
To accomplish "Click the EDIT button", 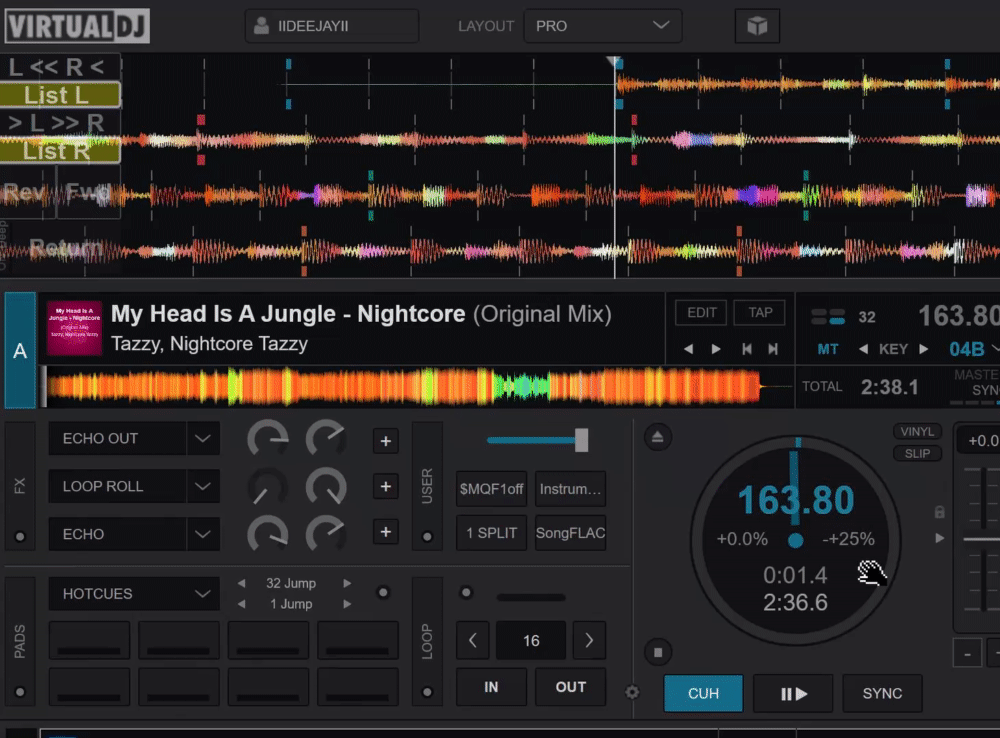I will [x=702, y=313].
